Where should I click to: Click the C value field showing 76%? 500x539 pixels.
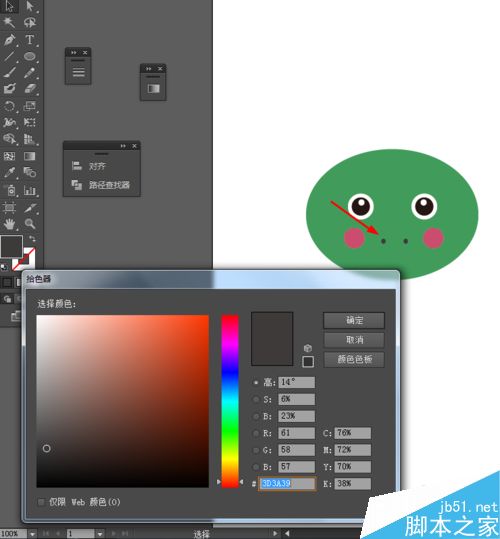pos(353,433)
